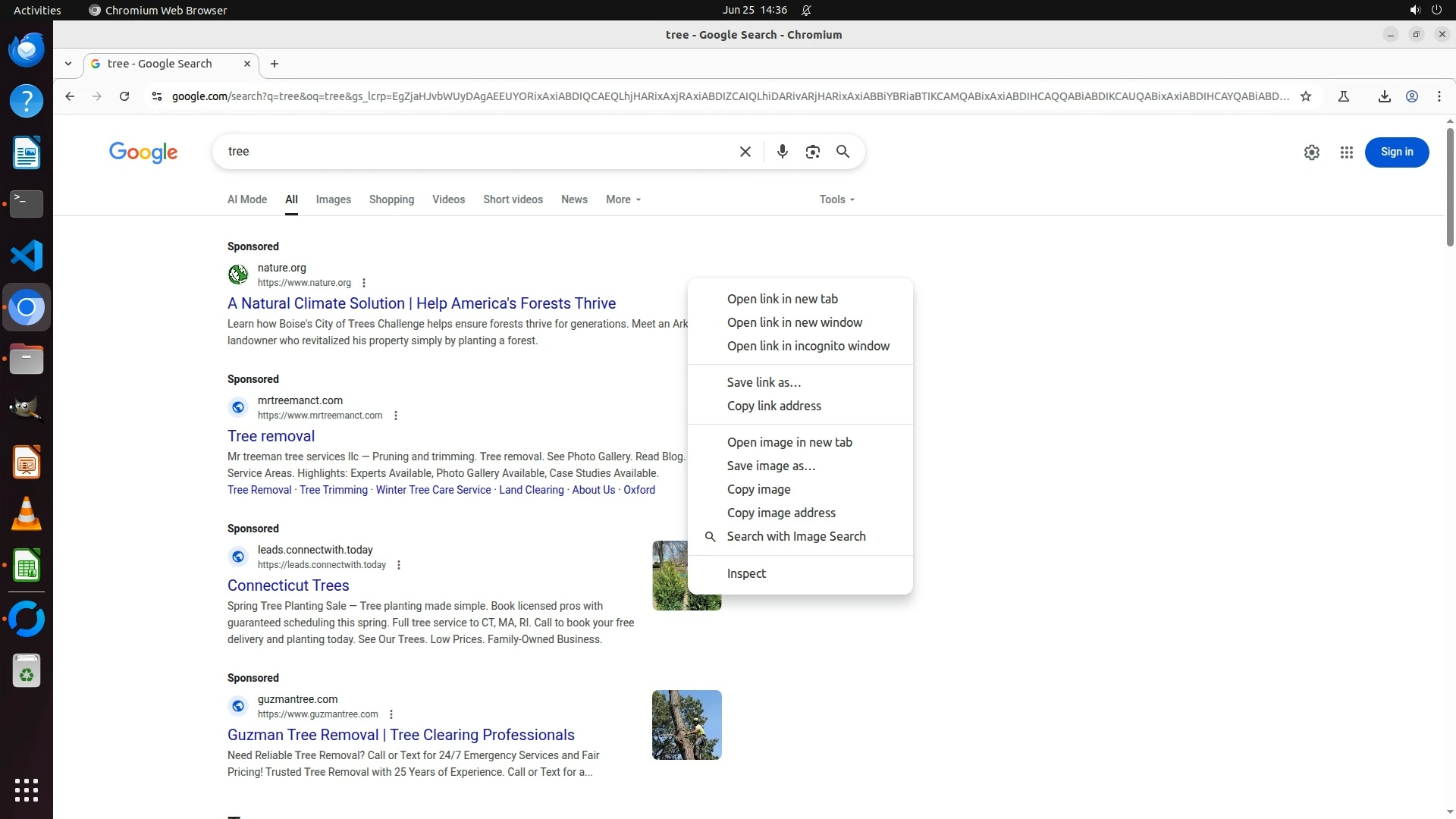
Task: Open Chromium downloads icon
Action: [x=1384, y=96]
